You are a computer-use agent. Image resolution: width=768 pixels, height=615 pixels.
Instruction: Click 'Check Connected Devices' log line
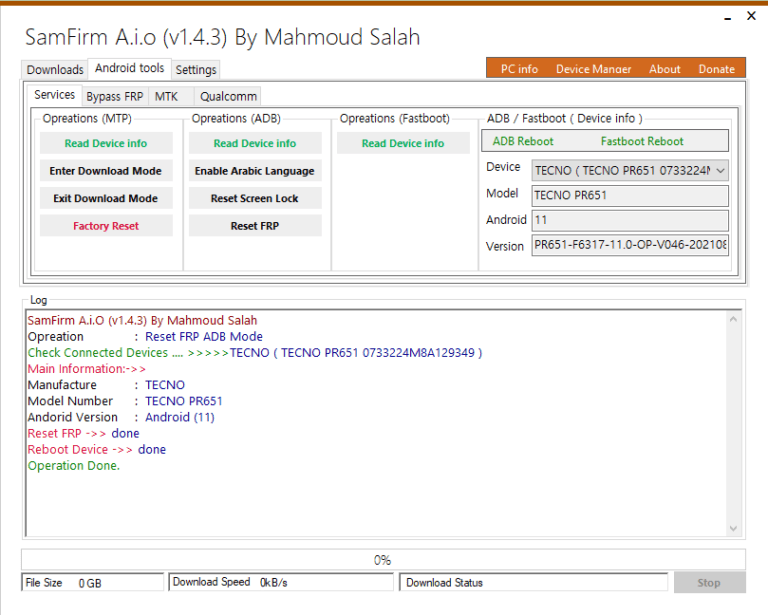[x=255, y=353]
